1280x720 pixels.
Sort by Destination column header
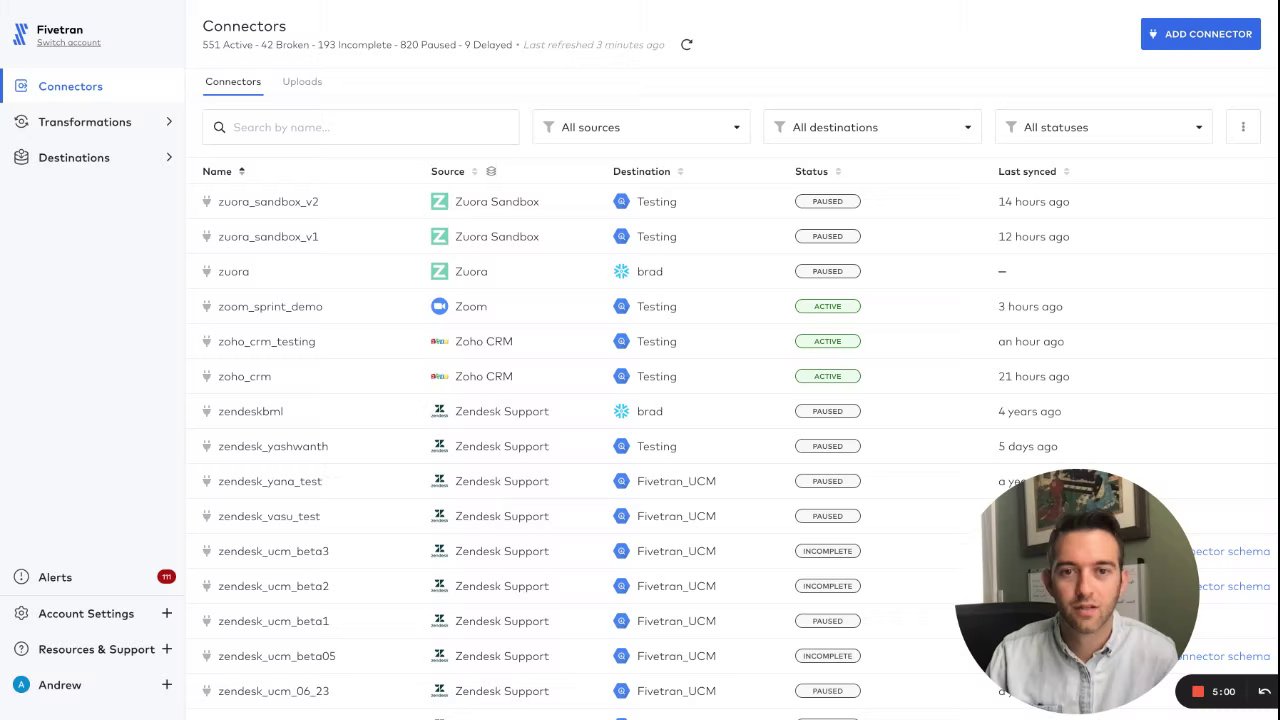pyautogui.click(x=647, y=171)
